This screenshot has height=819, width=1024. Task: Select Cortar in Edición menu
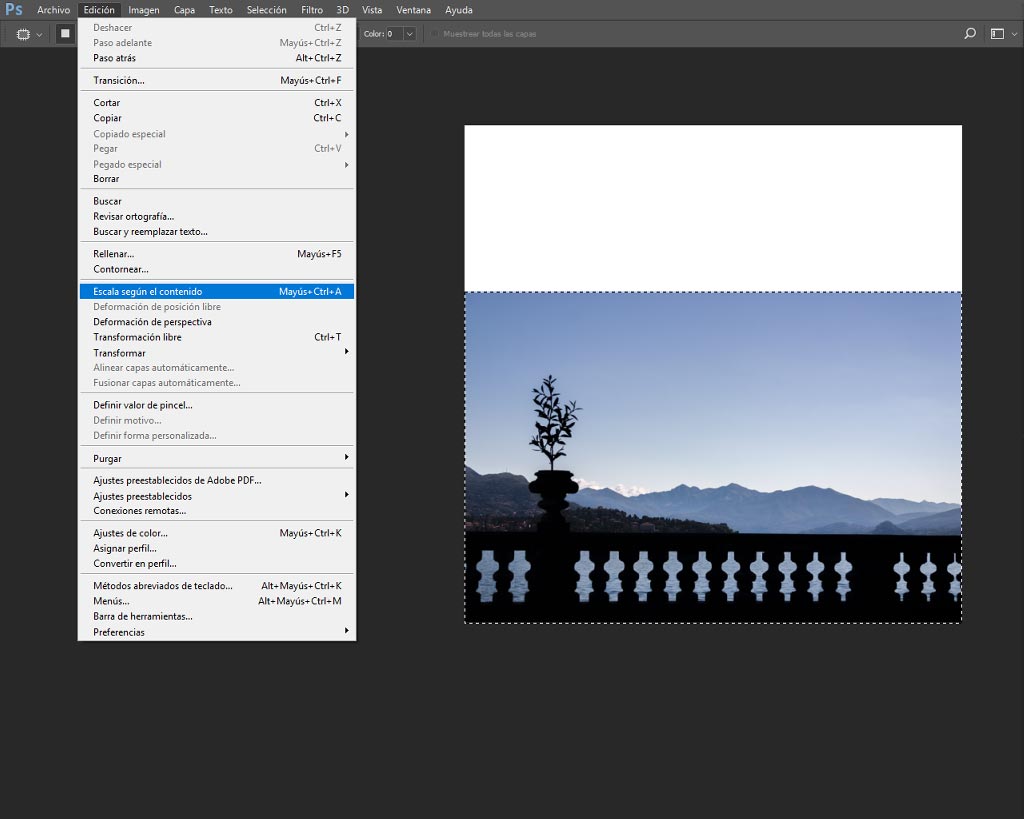point(217,103)
